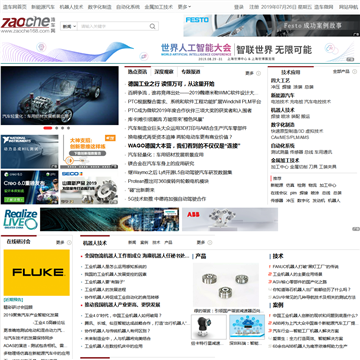Switch to the 深度观察 tab
Screen dimensions: 360x360
point(164,71)
